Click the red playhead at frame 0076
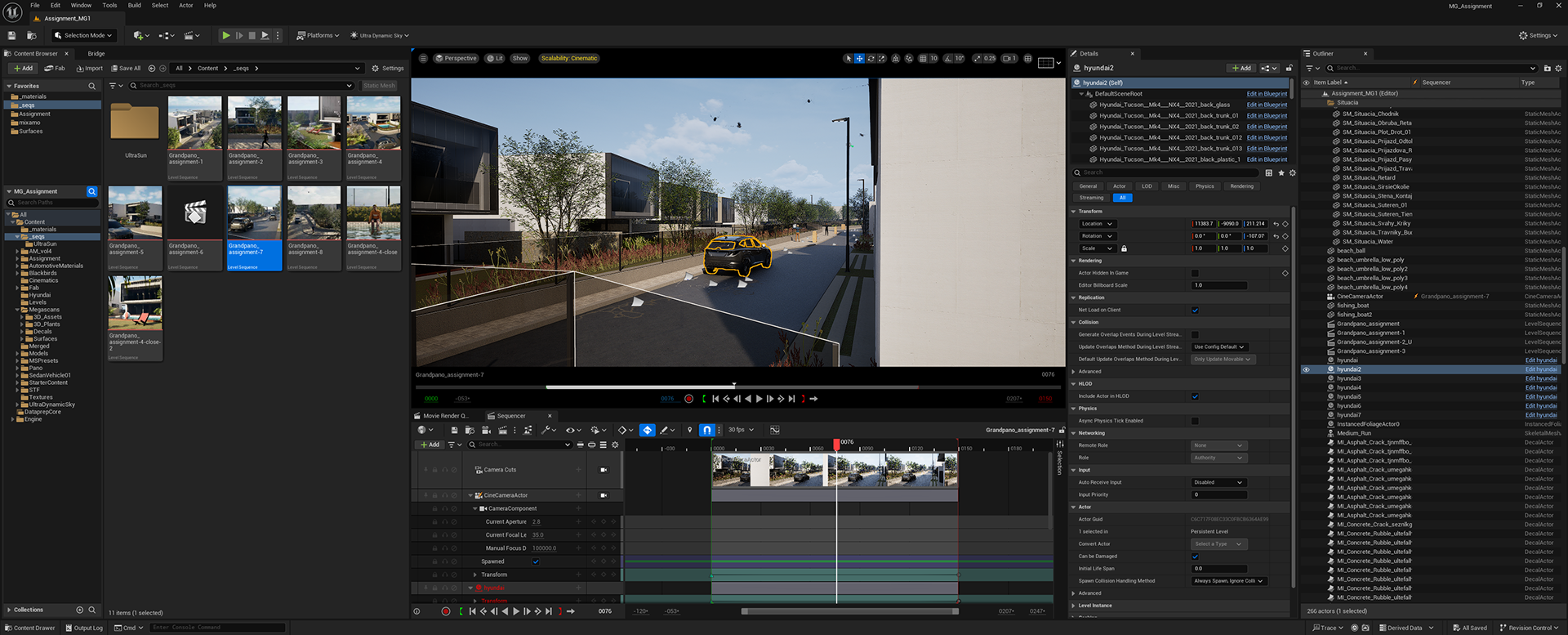1568x635 pixels. (836, 444)
